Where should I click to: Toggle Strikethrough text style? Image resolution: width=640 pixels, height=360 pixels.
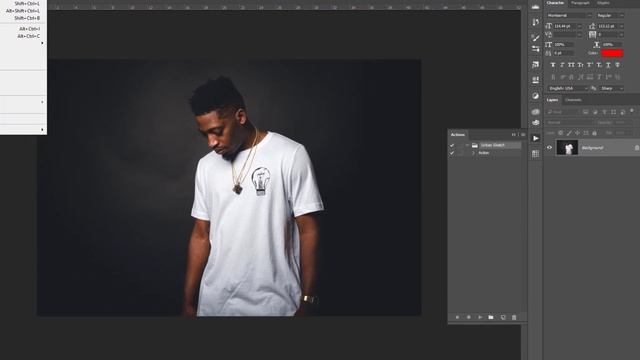coord(617,65)
